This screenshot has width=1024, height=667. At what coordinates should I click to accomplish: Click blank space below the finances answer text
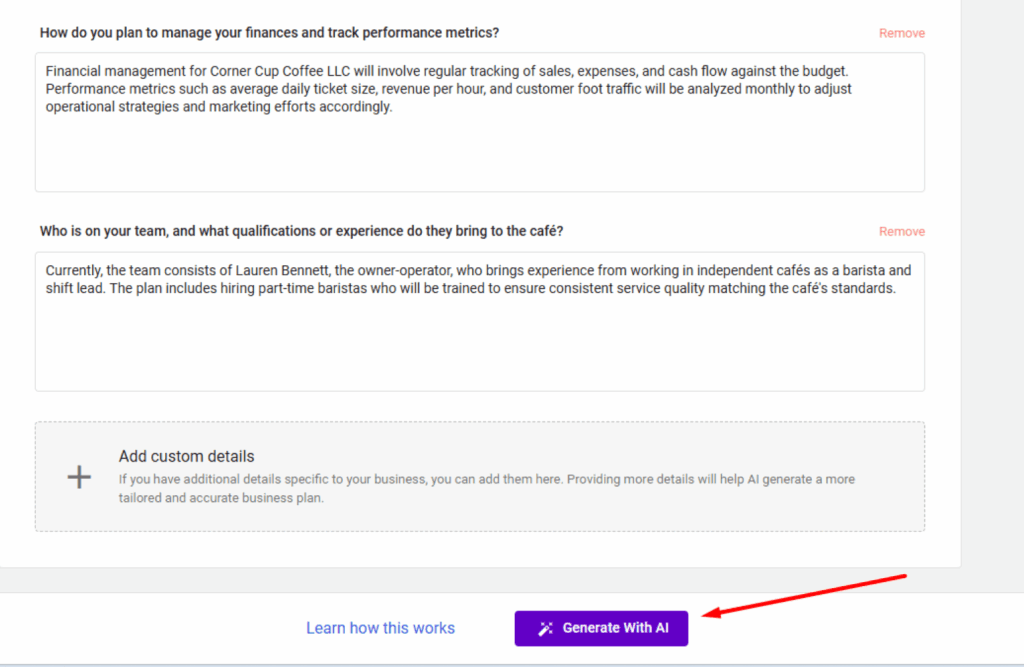point(479,158)
